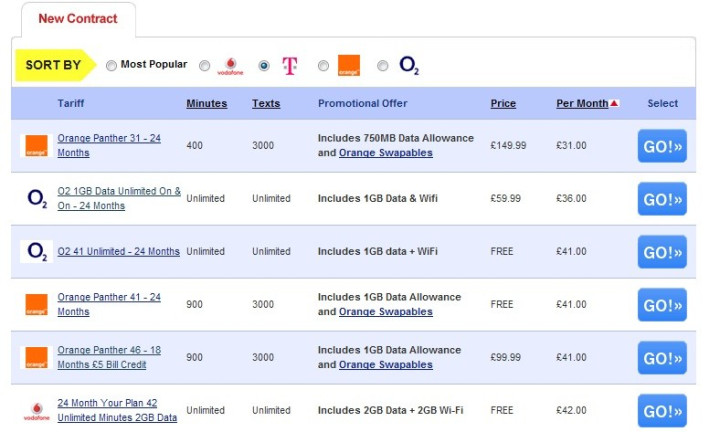This screenshot has height=432, width=720.
Task: Click the £42.00 per month value
Action: click(571, 410)
